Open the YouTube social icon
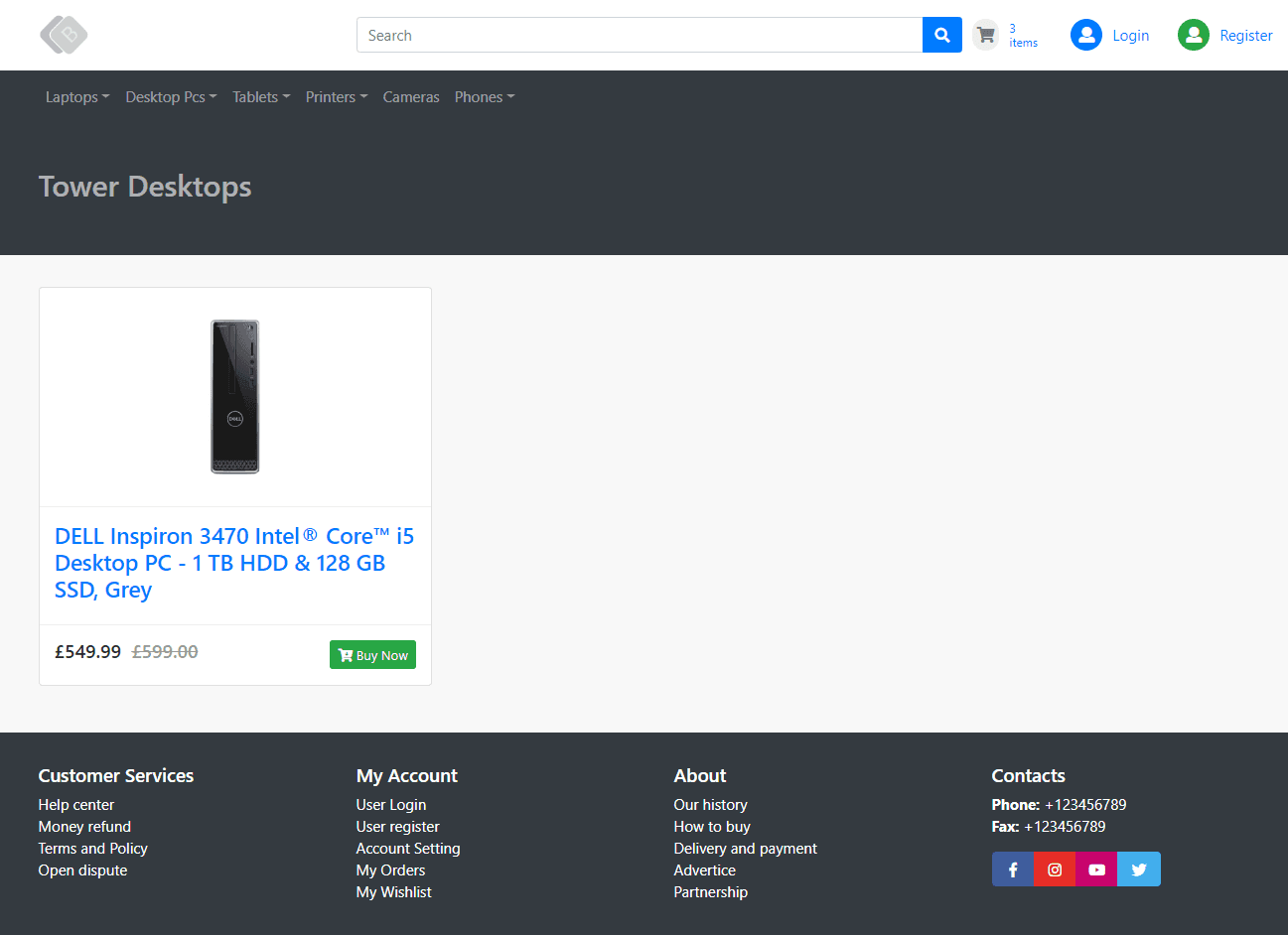 click(1096, 869)
